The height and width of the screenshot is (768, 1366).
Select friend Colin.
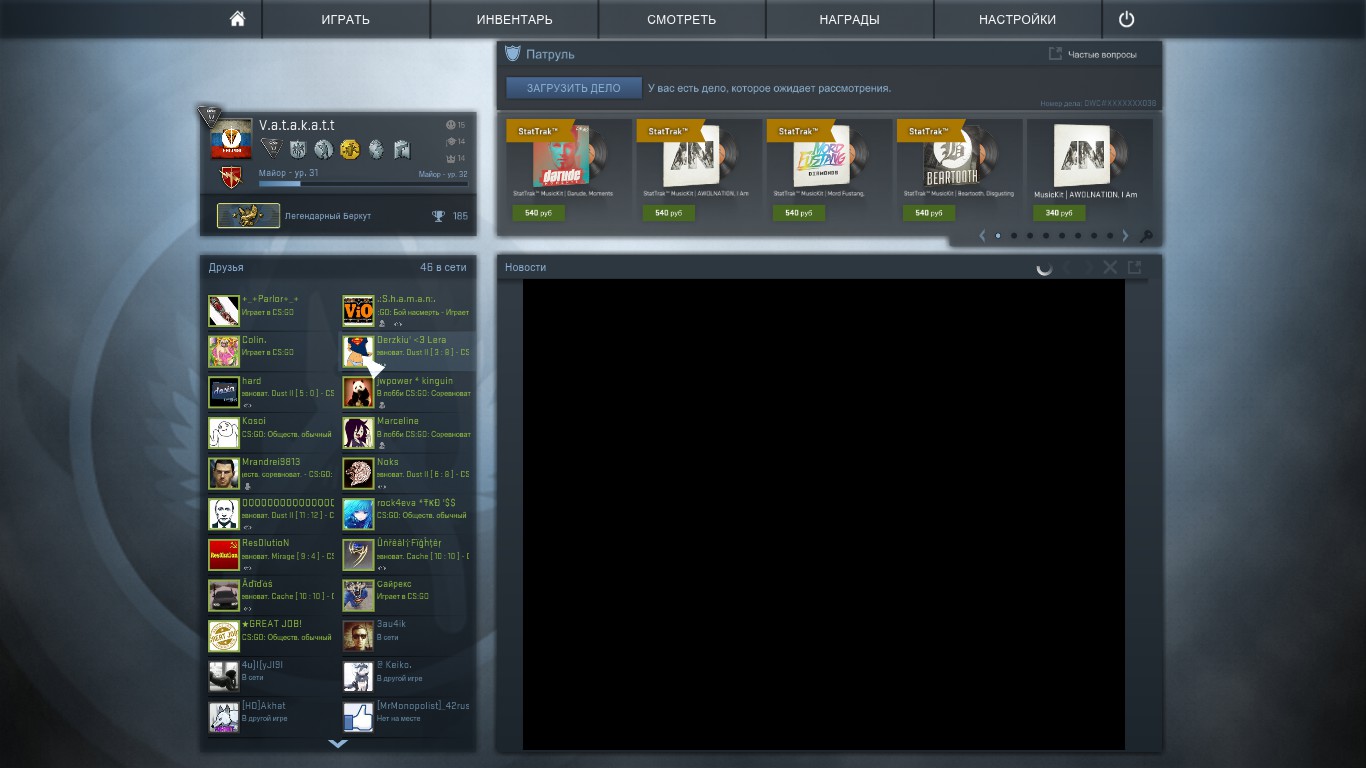click(x=272, y=351)
